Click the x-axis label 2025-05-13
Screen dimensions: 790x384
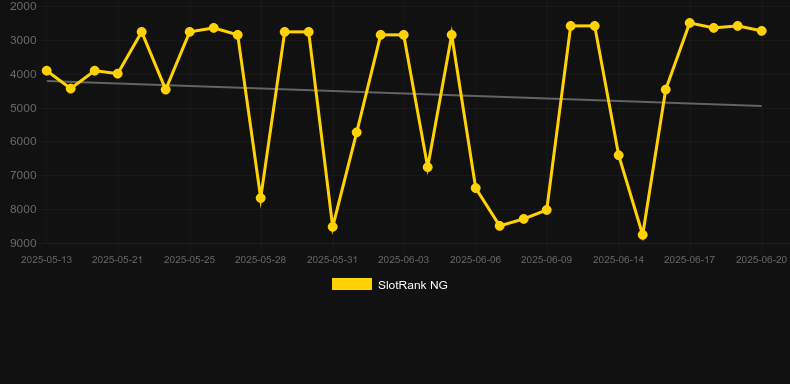pos(46,260)
